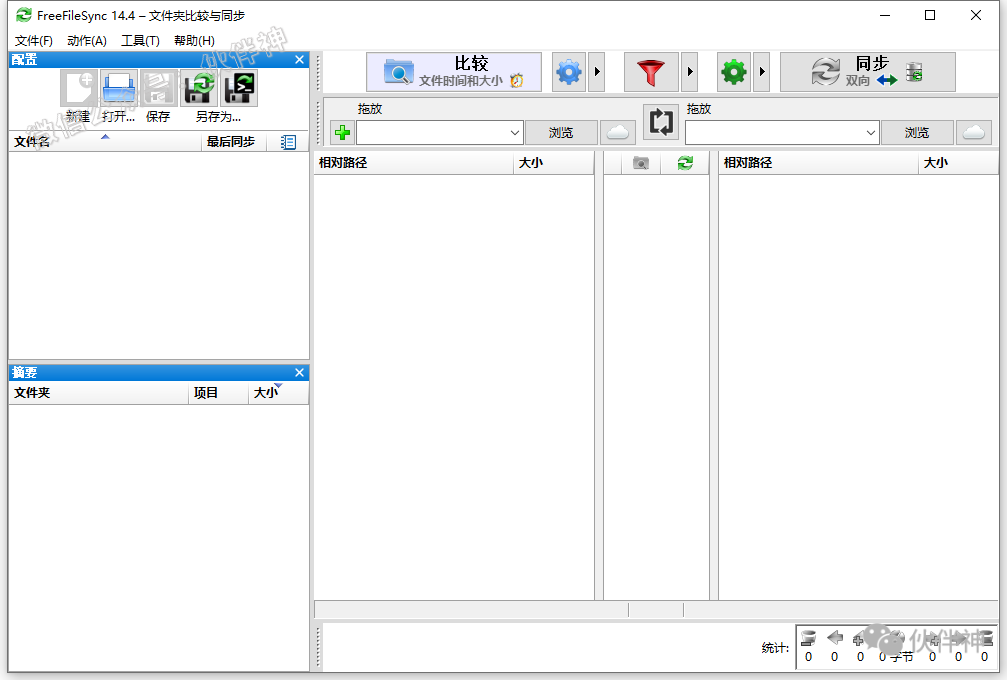Expand comparison settings dropdown arrow
This screenshot has height=680, width=1007.
tap(597, 72)
